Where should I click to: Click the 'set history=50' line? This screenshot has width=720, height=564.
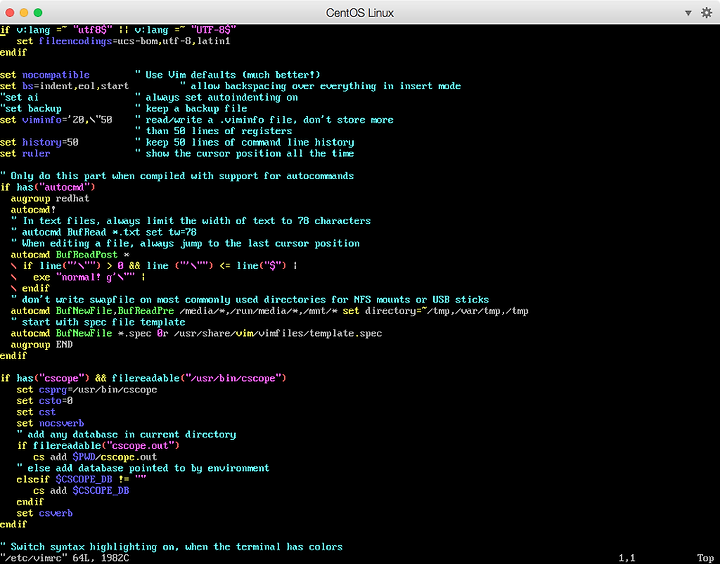[x=39, y=142]
